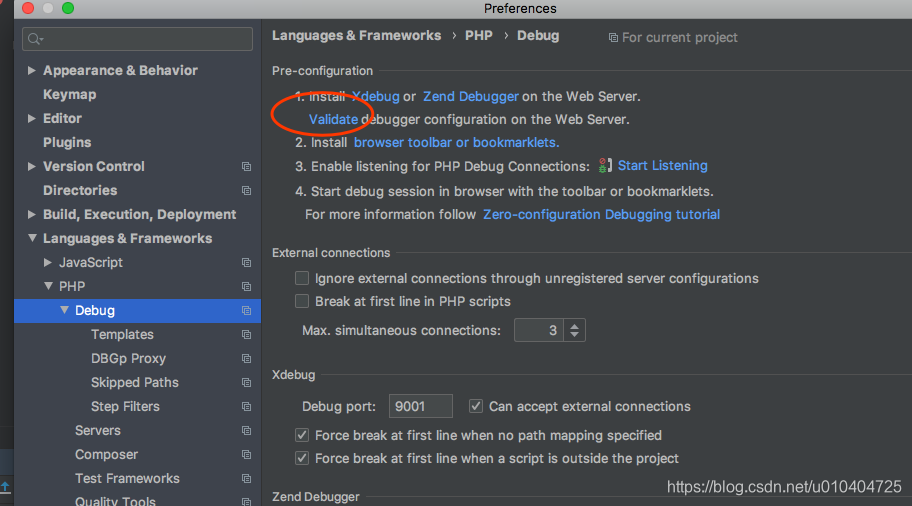
Task: Click the Xdebug Debug port field
Action: pos(421,406)
